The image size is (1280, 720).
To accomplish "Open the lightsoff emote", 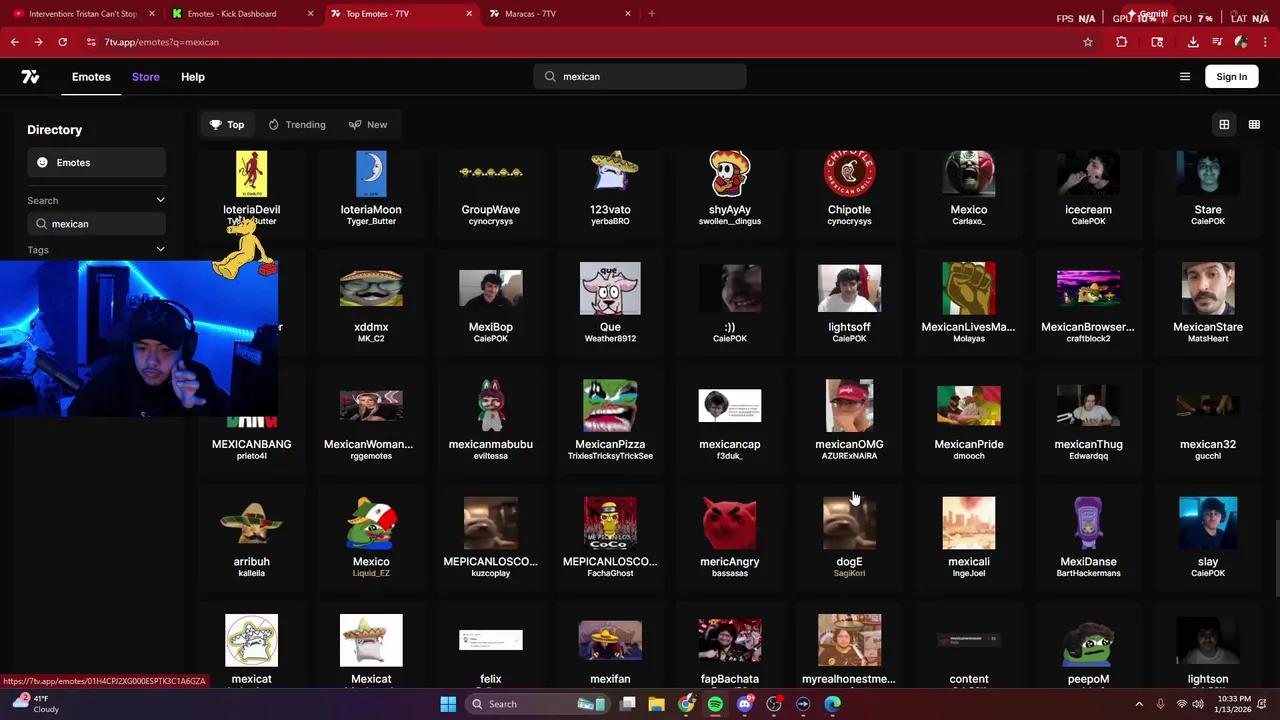I will (x=849, y=304).
